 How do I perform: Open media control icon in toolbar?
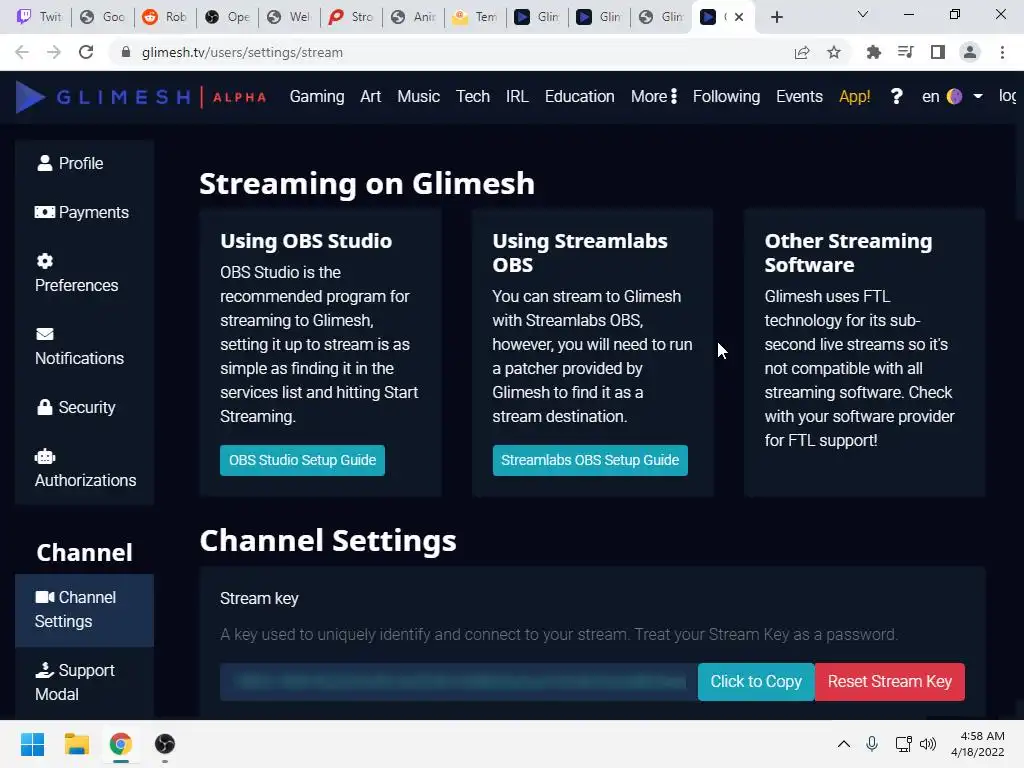click(905, 52)
